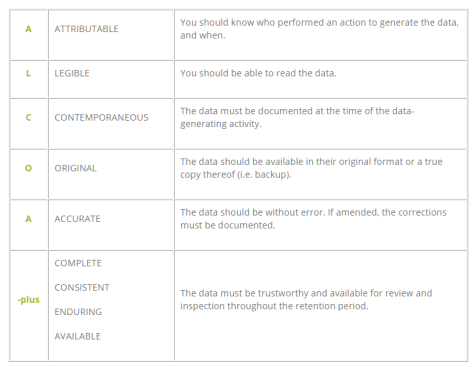Select the LEGIBLE label
The height and width of the screenshot is (367, 474).
pos(72,73)
